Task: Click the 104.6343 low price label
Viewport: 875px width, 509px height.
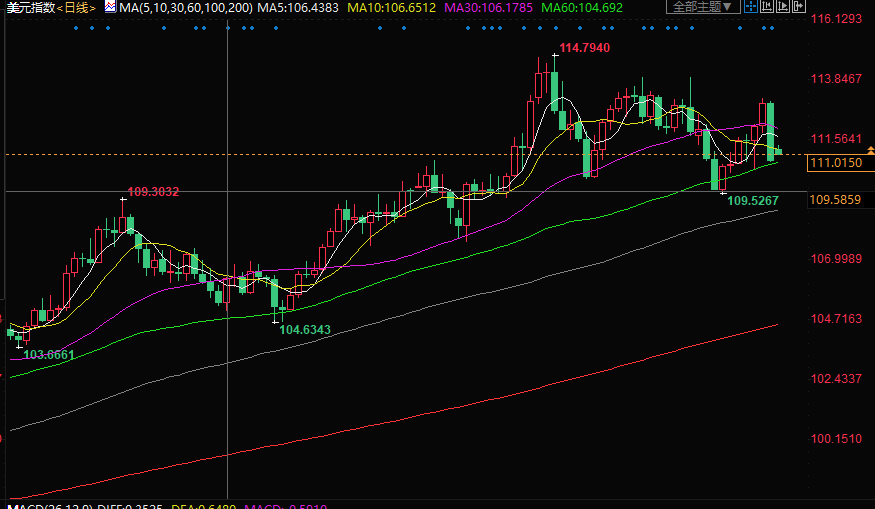Action: point(304,329)
